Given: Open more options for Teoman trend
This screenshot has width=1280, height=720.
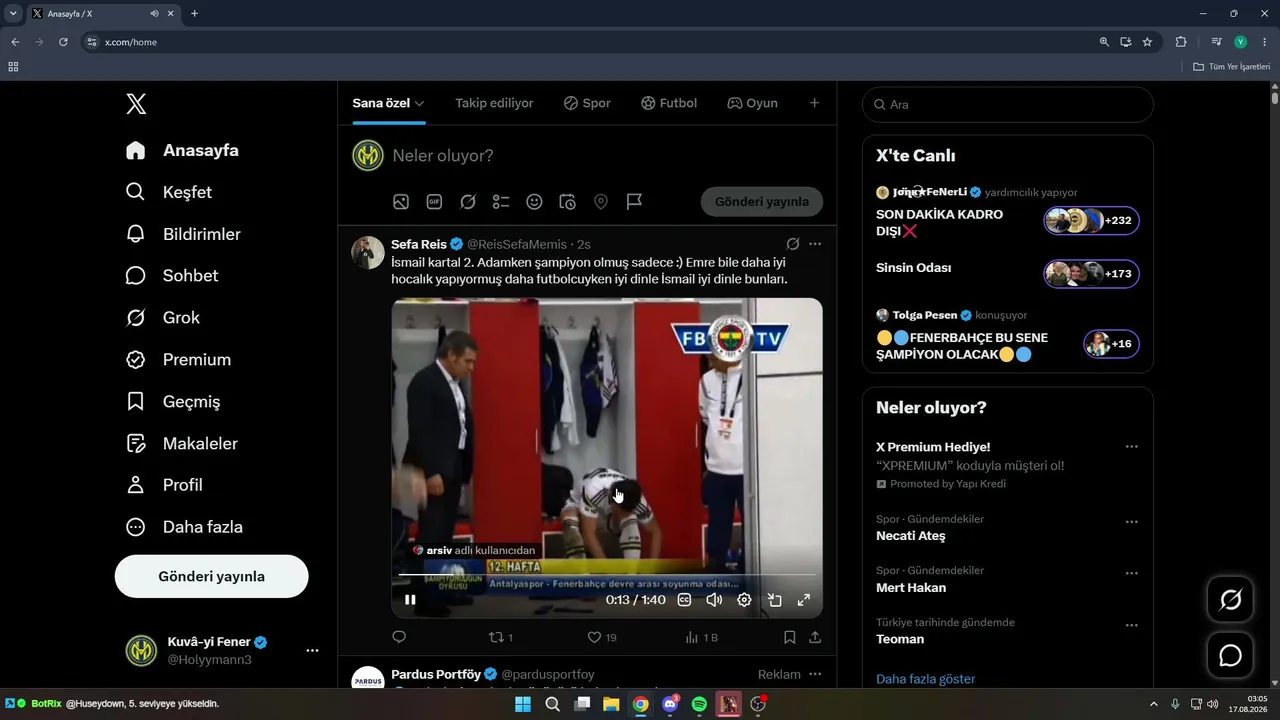Looking at the screenshot, I should pos(1132,626).
